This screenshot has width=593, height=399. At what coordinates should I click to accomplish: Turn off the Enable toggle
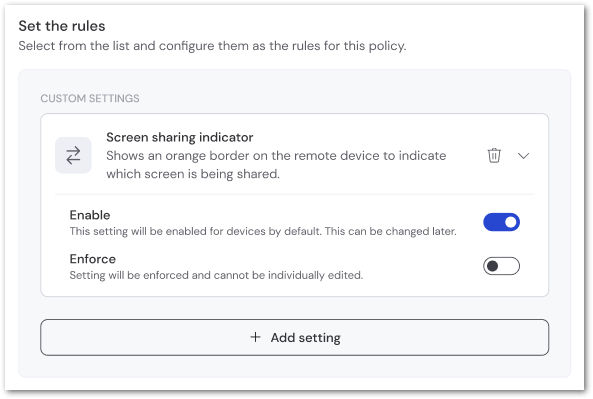point(501,222)
